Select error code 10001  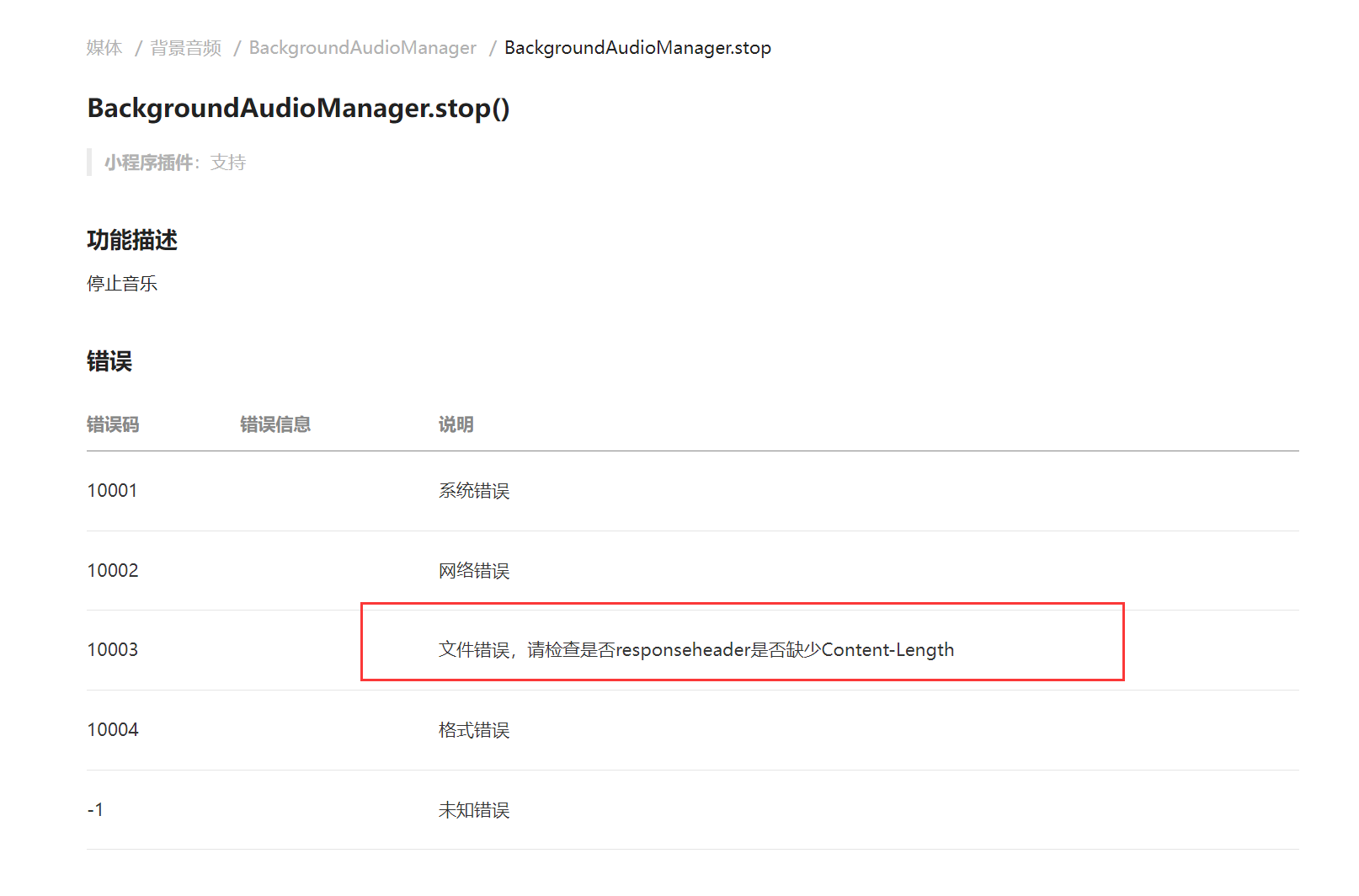pyautogui.click(x=112, y=491)
